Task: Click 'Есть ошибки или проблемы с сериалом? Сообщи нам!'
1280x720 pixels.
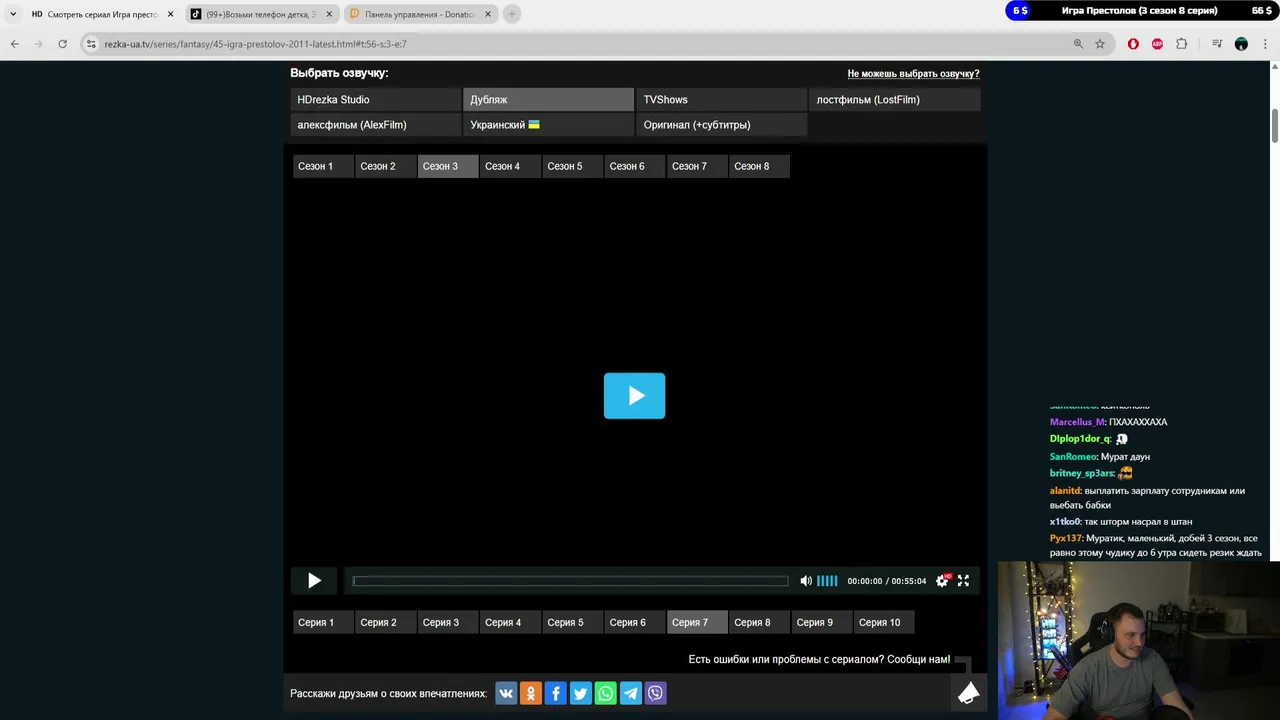Action: (x=819, y=659)
